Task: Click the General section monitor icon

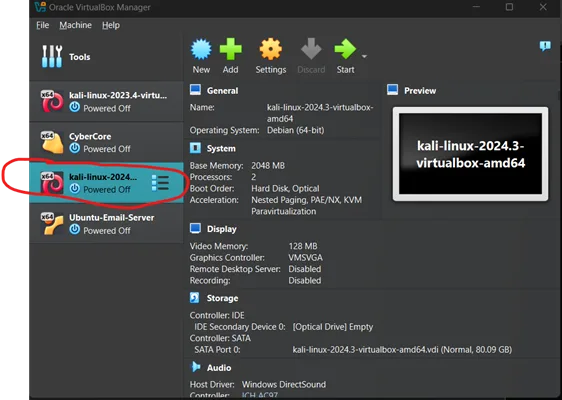Action: click(x=195, y=90)
